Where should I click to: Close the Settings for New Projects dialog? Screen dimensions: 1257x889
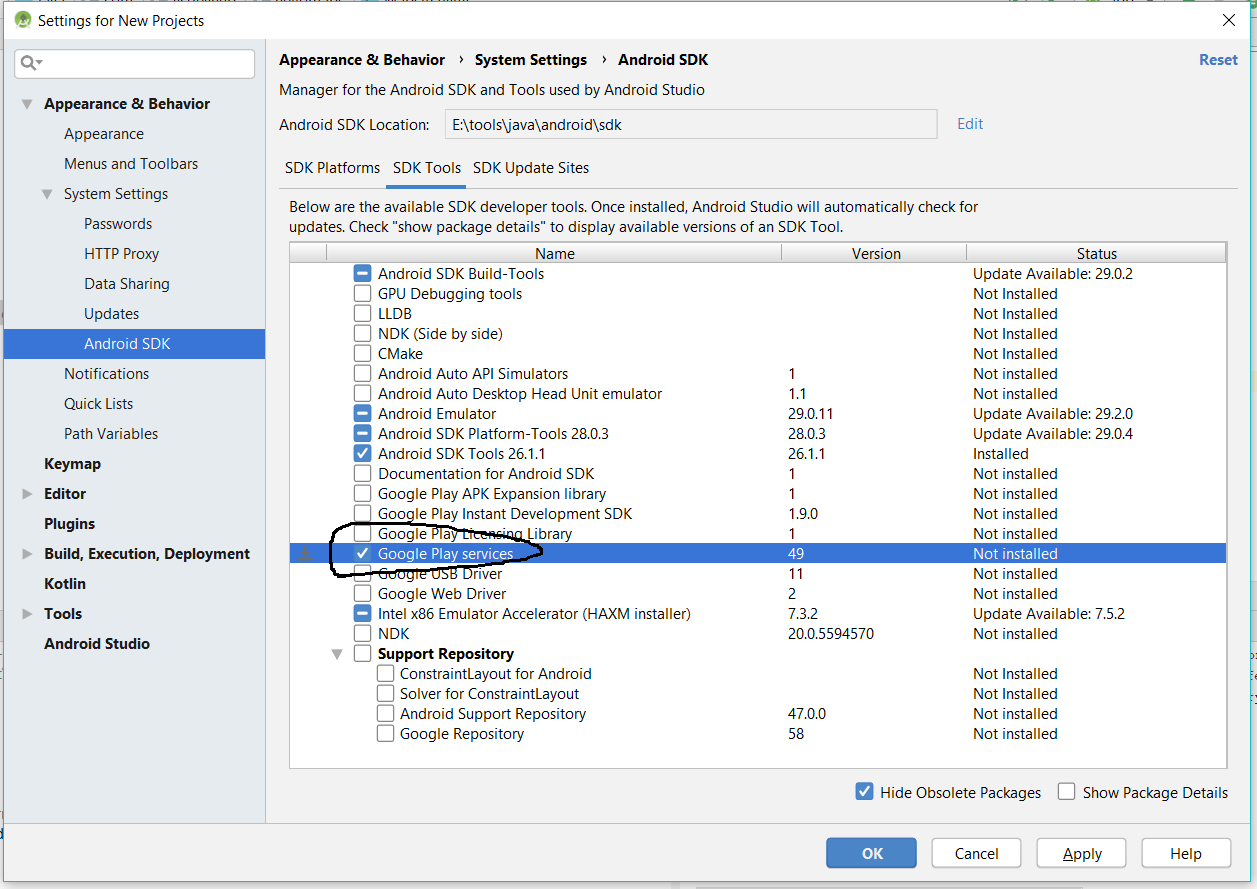coord(1229,20)
